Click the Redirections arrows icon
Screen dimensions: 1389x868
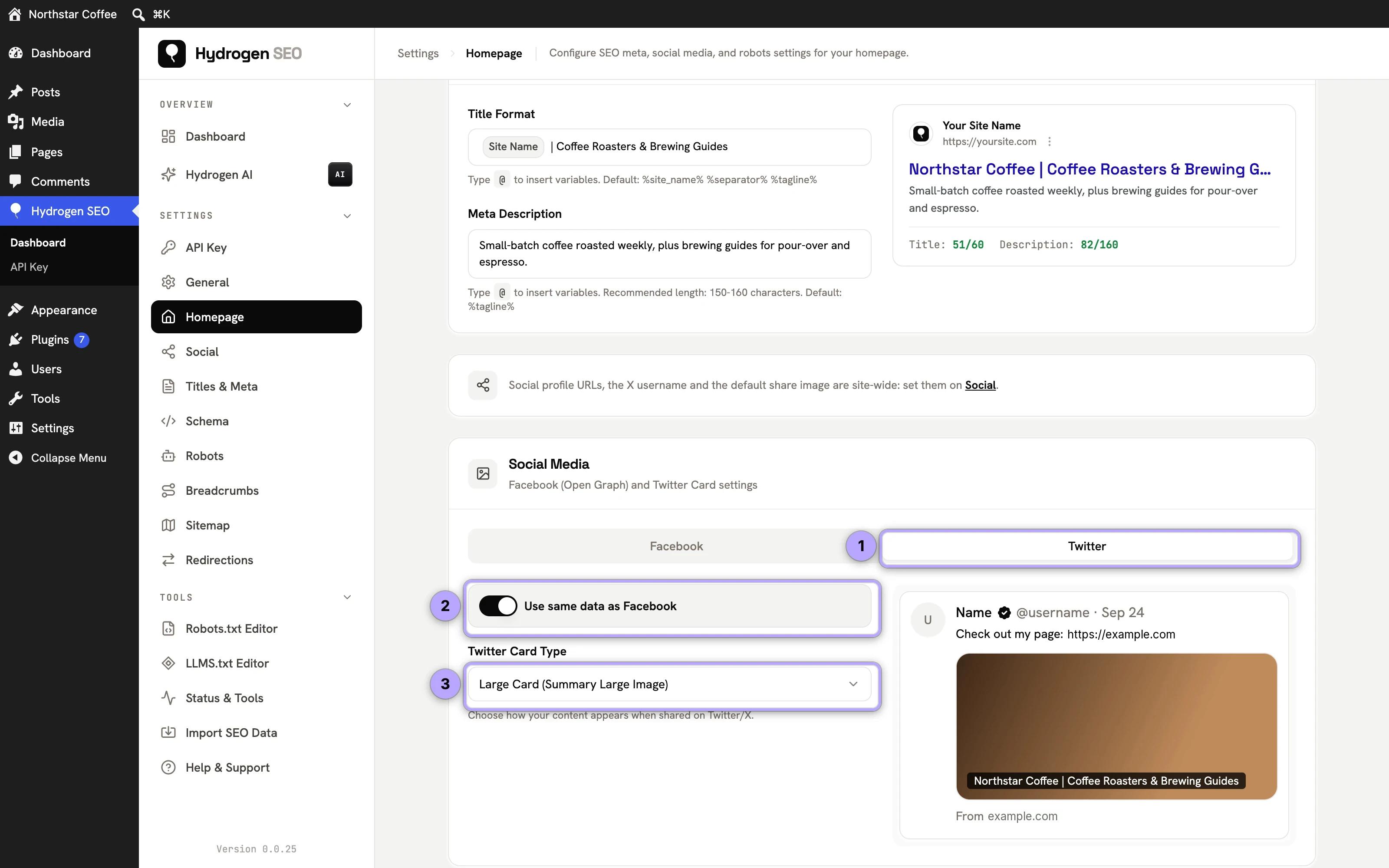point(168,560)
